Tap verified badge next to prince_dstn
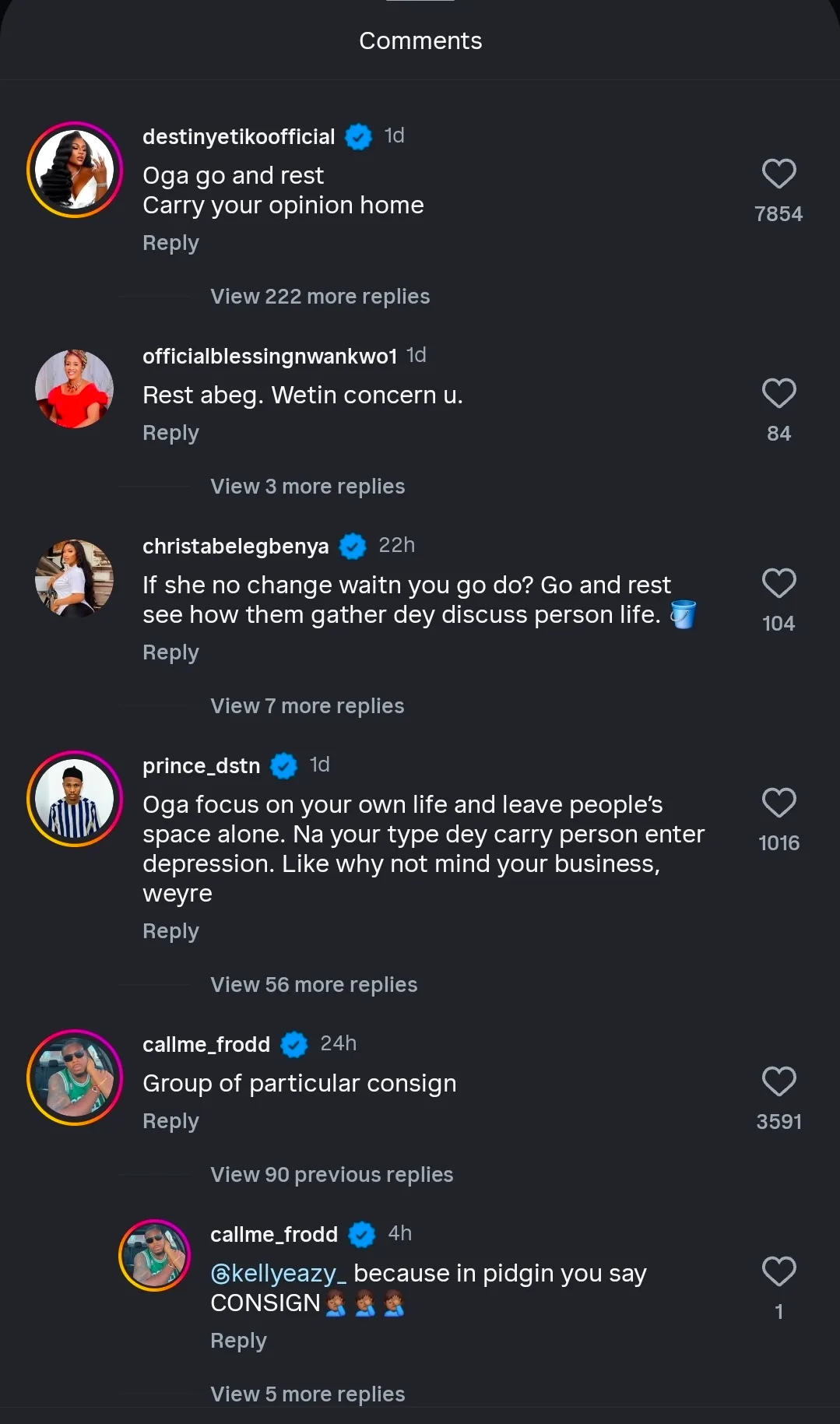The height and width of the screenshot is (1424, 840). pyautogui.click(x=284, y=766)
